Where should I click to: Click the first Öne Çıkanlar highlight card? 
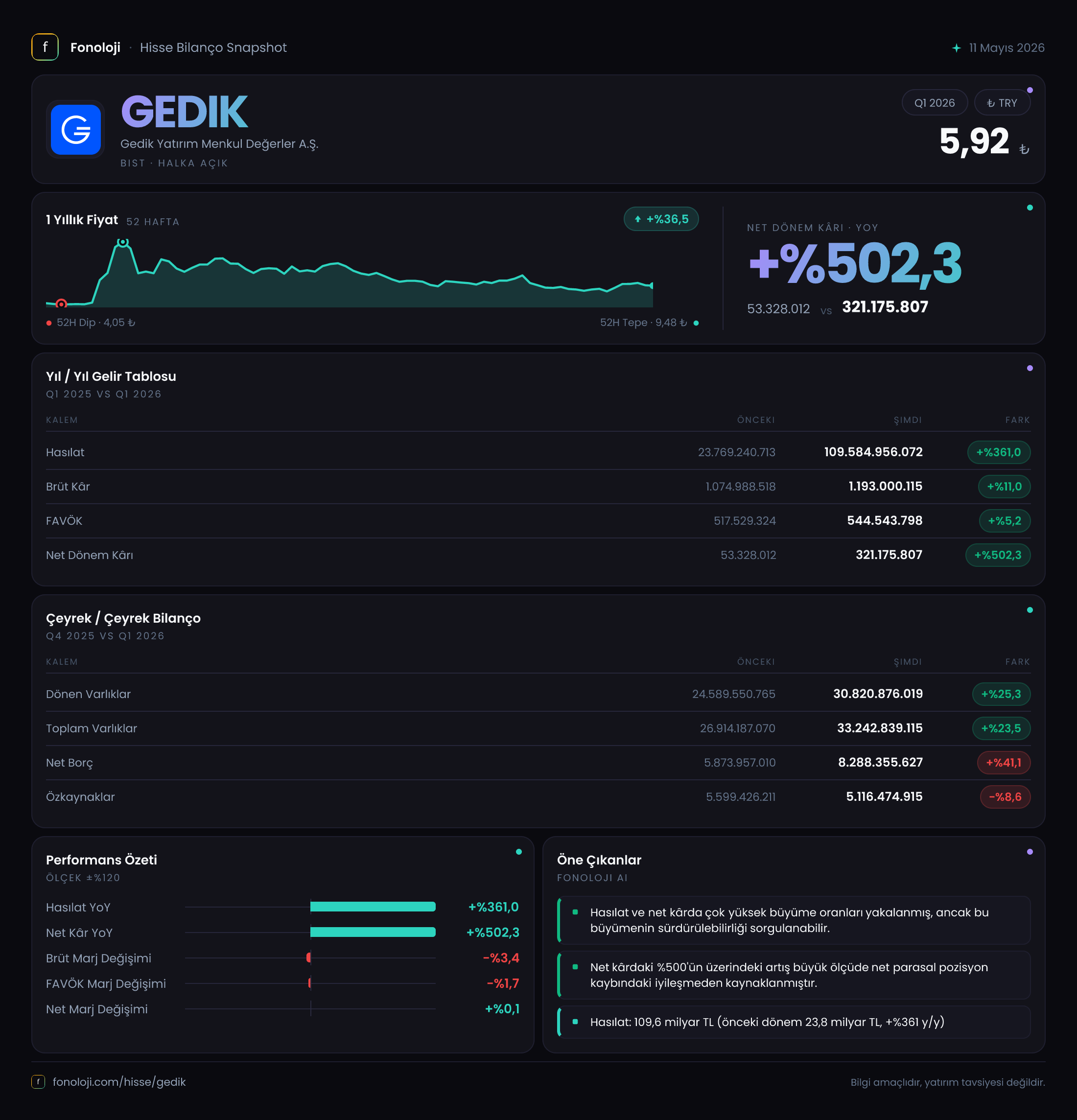794,920
